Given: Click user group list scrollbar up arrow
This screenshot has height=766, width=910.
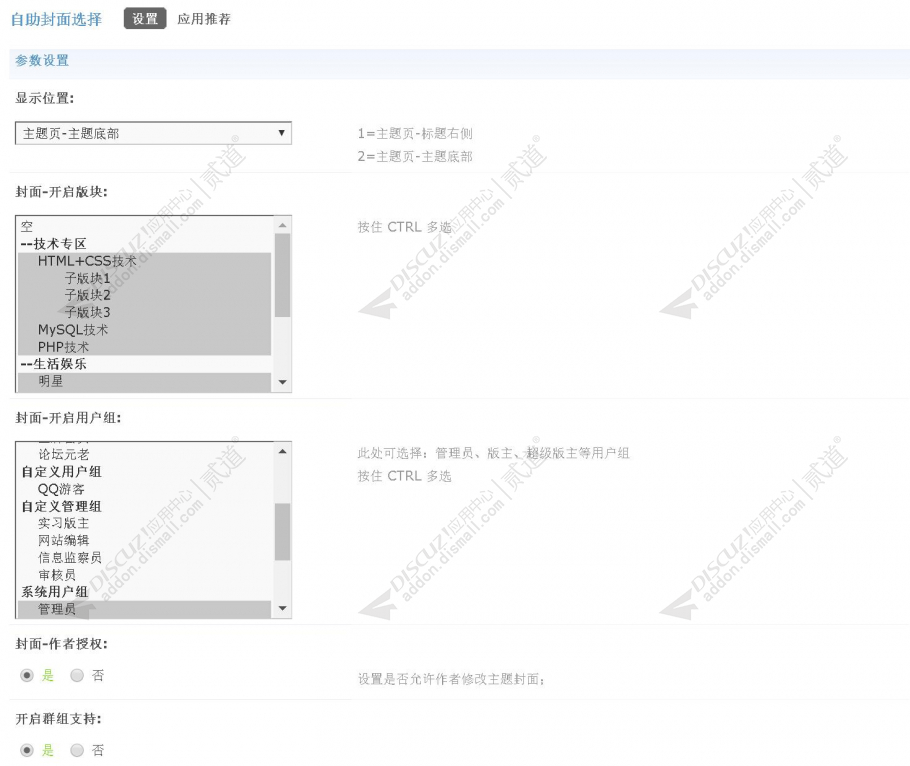Looking at the screenshot, I should [x=282, y=451].
